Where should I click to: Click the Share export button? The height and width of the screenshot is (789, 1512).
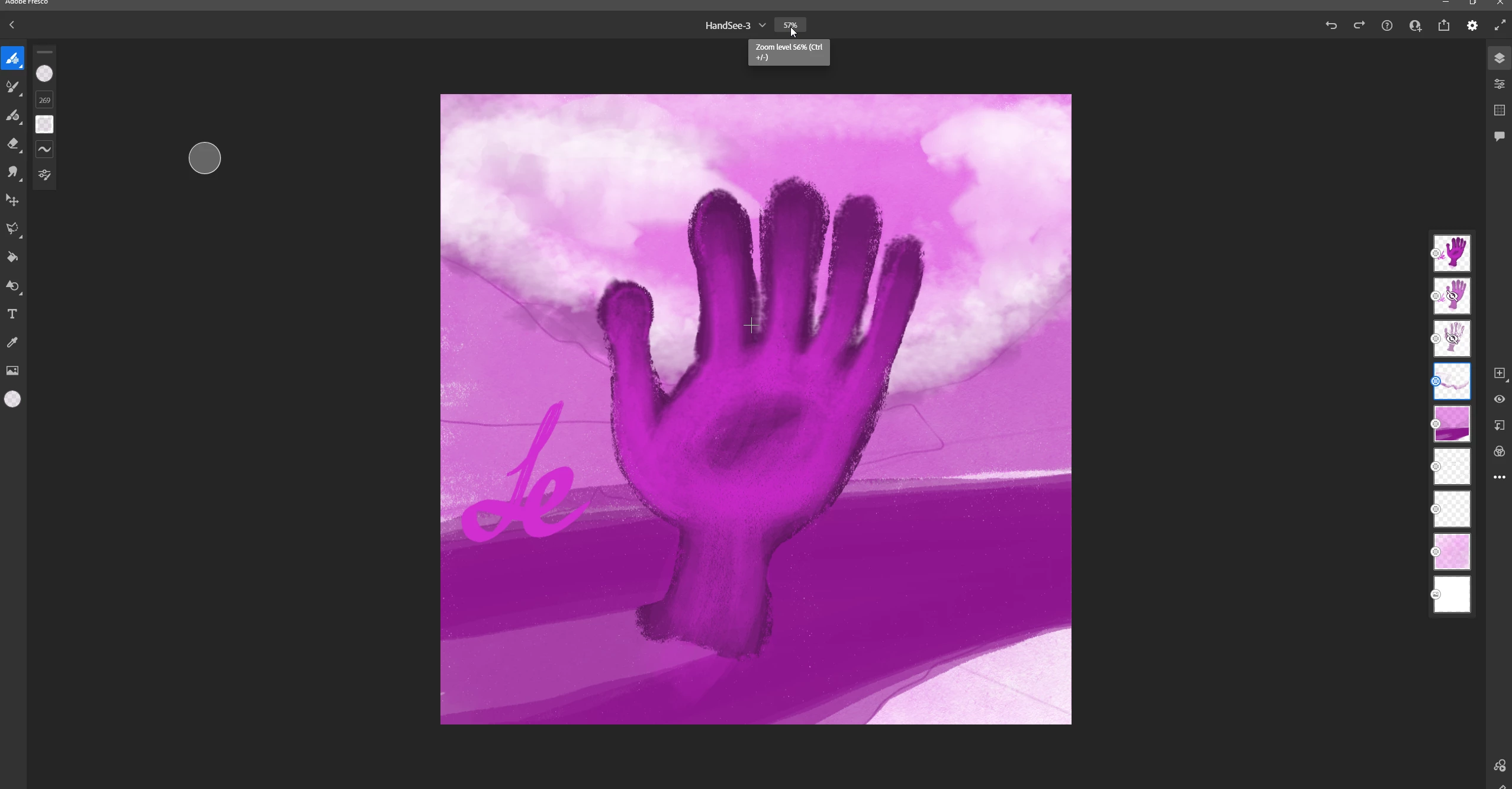[x=1444, y=25]
